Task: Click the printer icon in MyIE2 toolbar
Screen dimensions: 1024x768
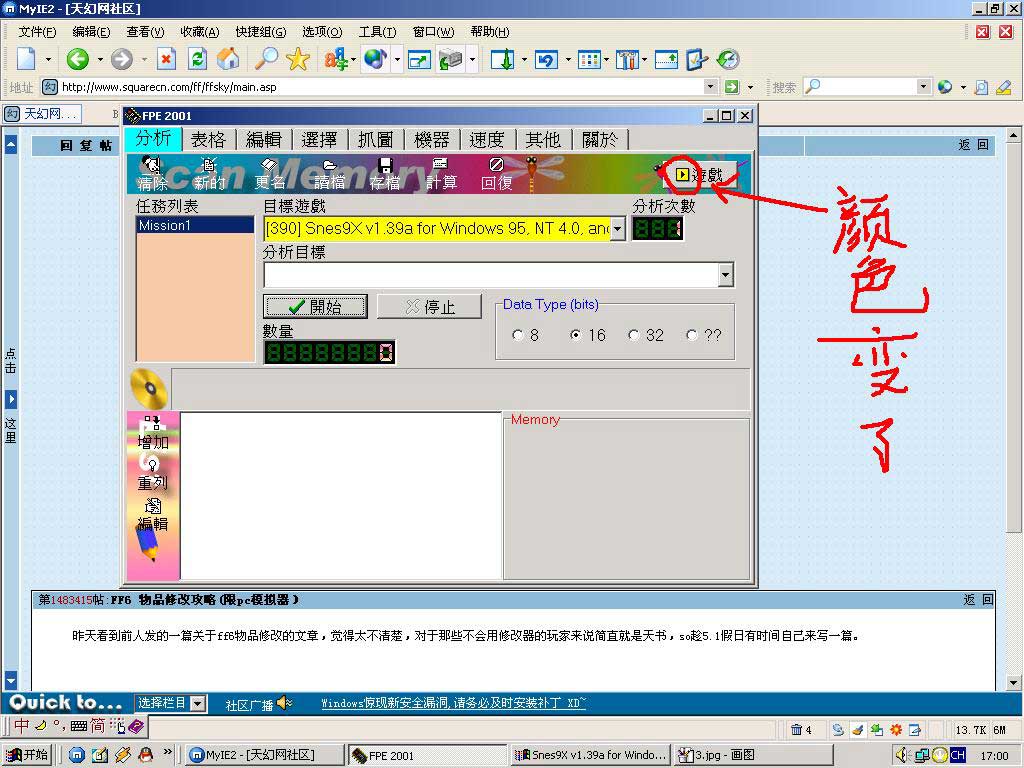Action: [451, 59]
